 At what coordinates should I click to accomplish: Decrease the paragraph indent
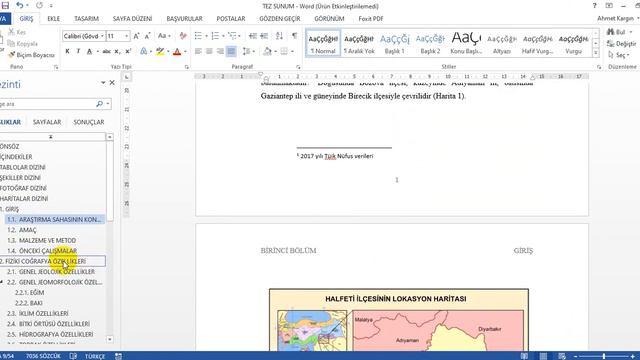point(253,36)
